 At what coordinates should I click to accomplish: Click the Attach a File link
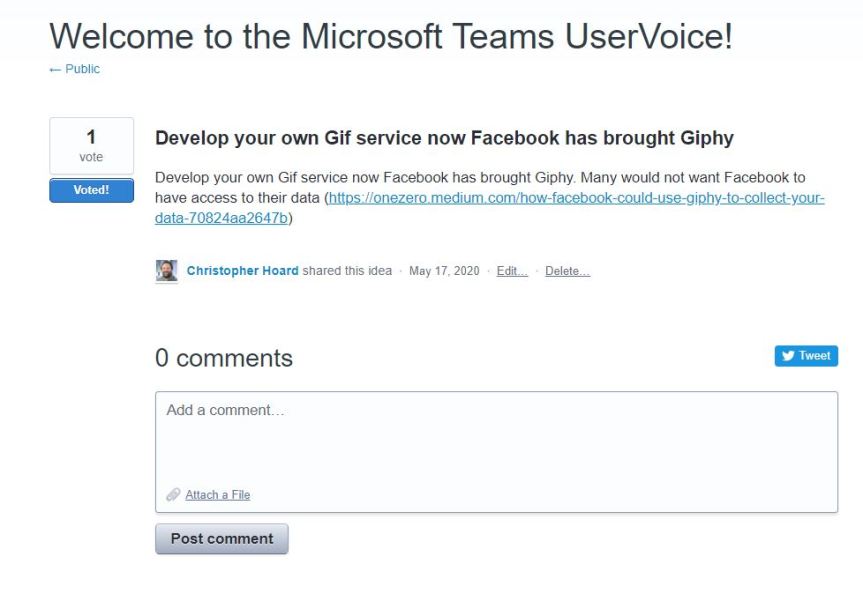pyautogui.click(x=217, y=495)
